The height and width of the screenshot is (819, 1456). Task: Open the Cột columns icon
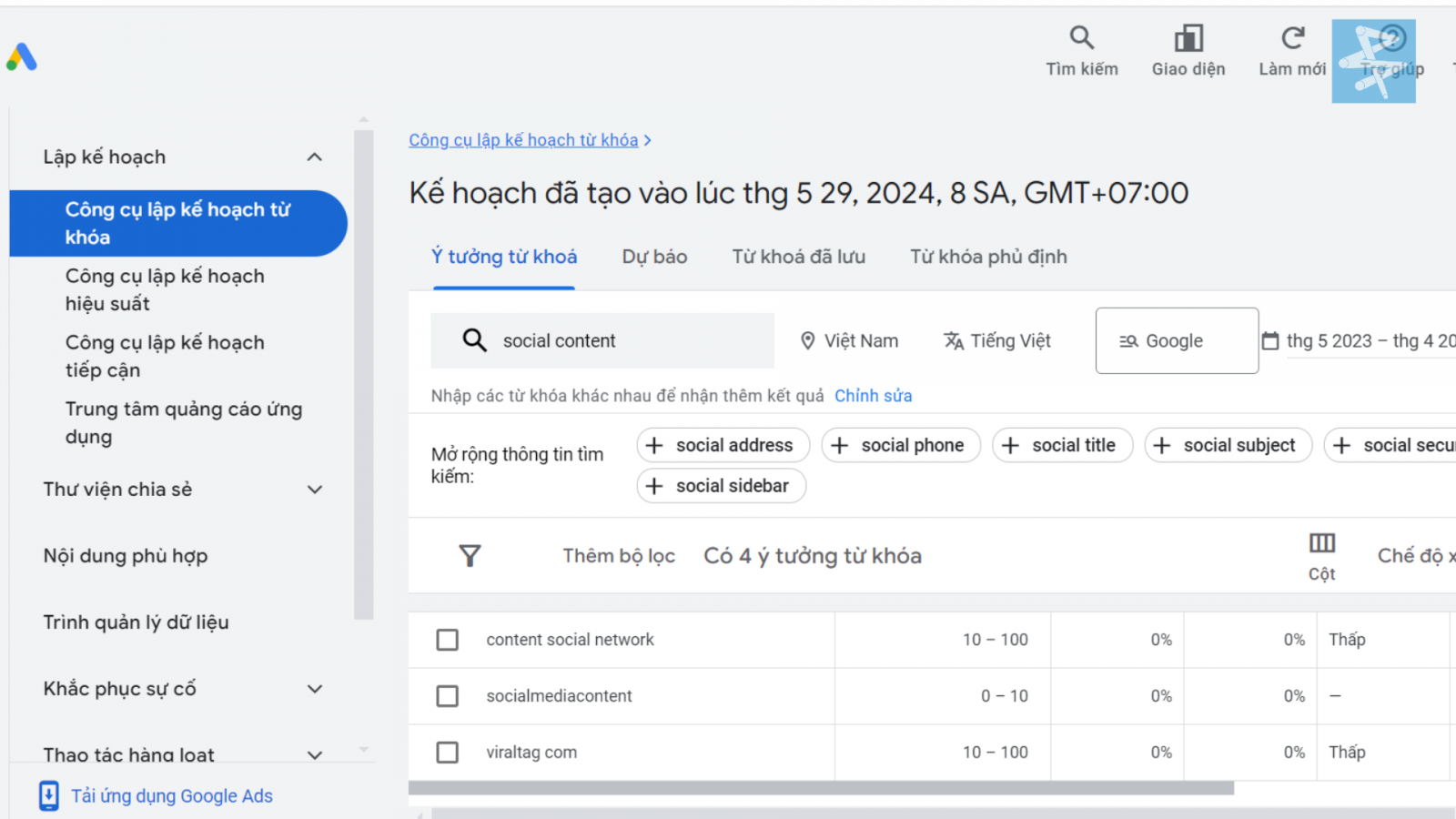pyautogui.click(x=1322, y=543)
